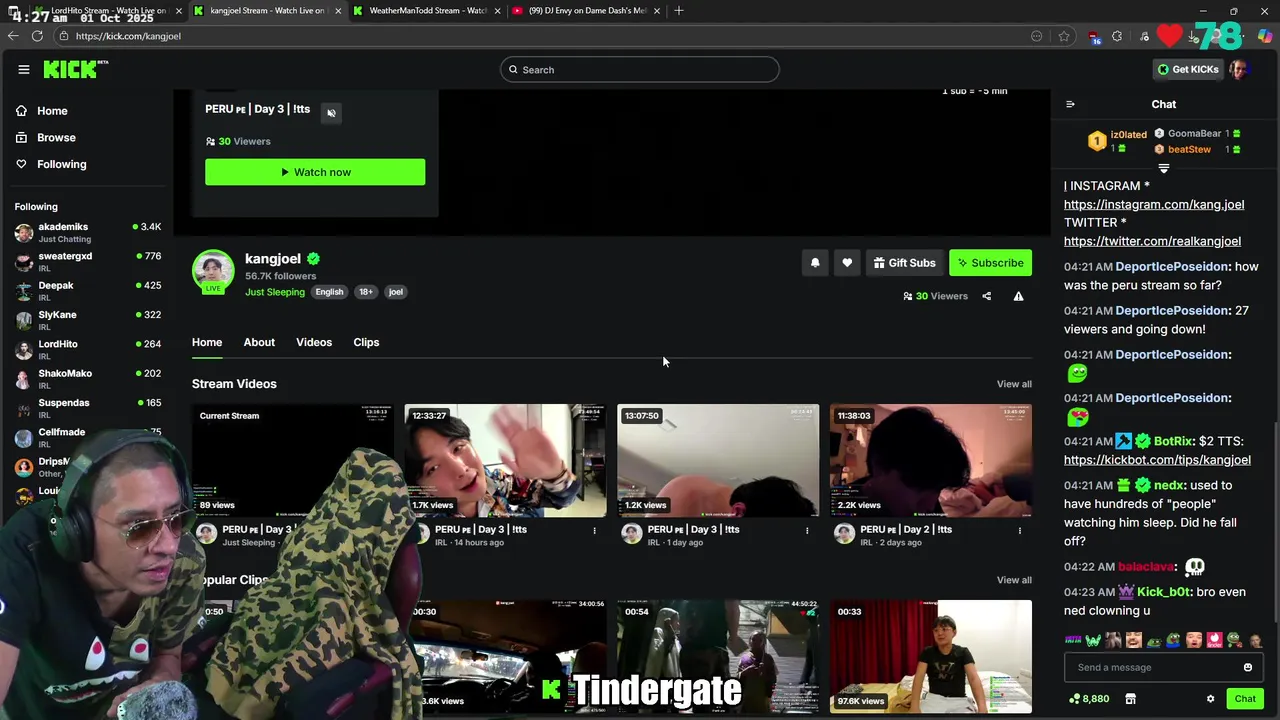The height and width of the screenshot is (720, 1280).
Task: Follow kangjoel with the heart button
Action: [847, 263]
